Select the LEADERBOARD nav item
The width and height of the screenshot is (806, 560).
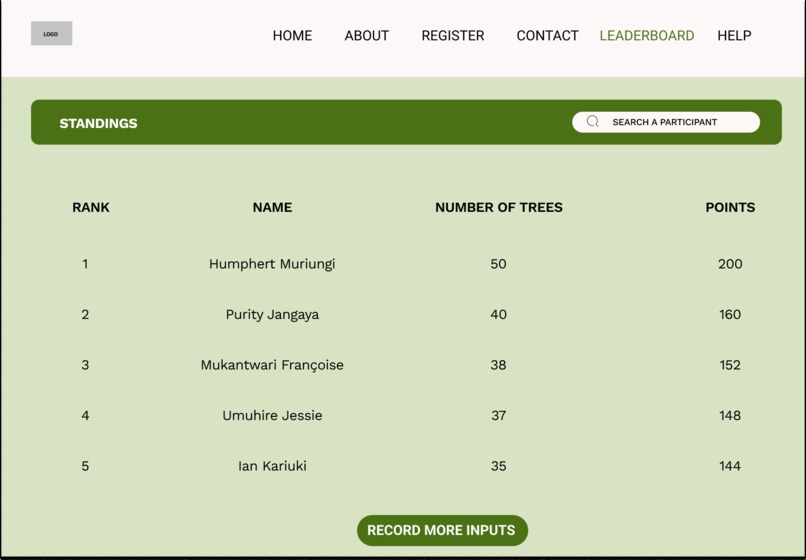pos(647,35)
